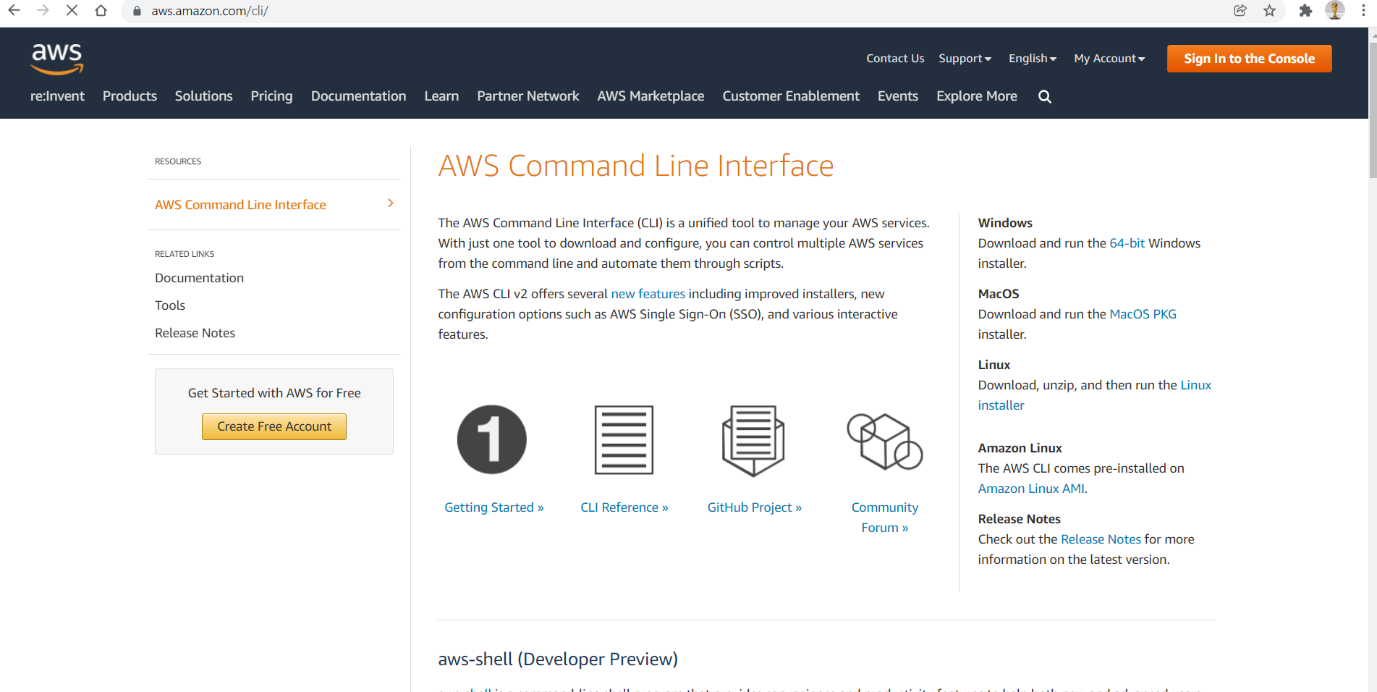The height and width of the screenshot is (692, 1377).
Task: Open AWS Marketplace from the nav bar
Action: [651, 96]
